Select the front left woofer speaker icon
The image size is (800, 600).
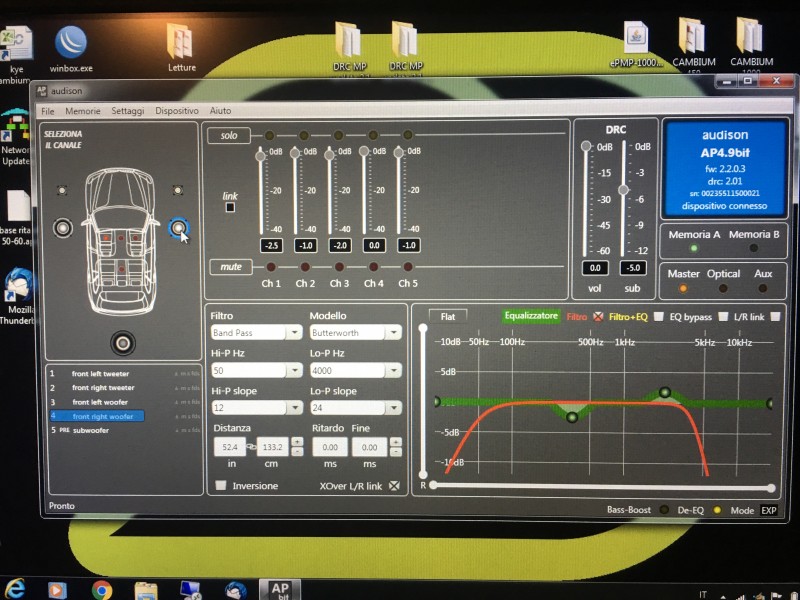pyautogui.click(x=63, y=228)
